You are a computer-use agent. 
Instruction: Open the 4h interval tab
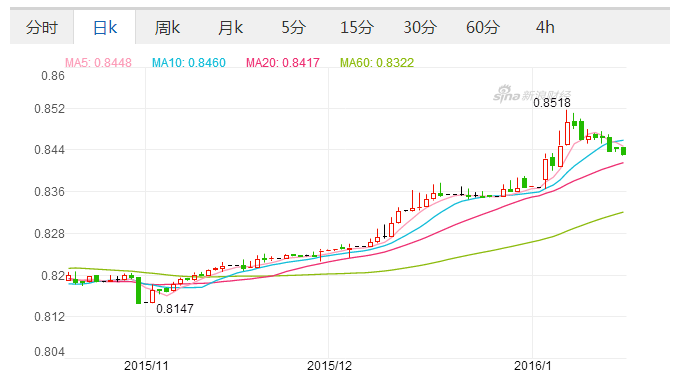pos(545,27)
